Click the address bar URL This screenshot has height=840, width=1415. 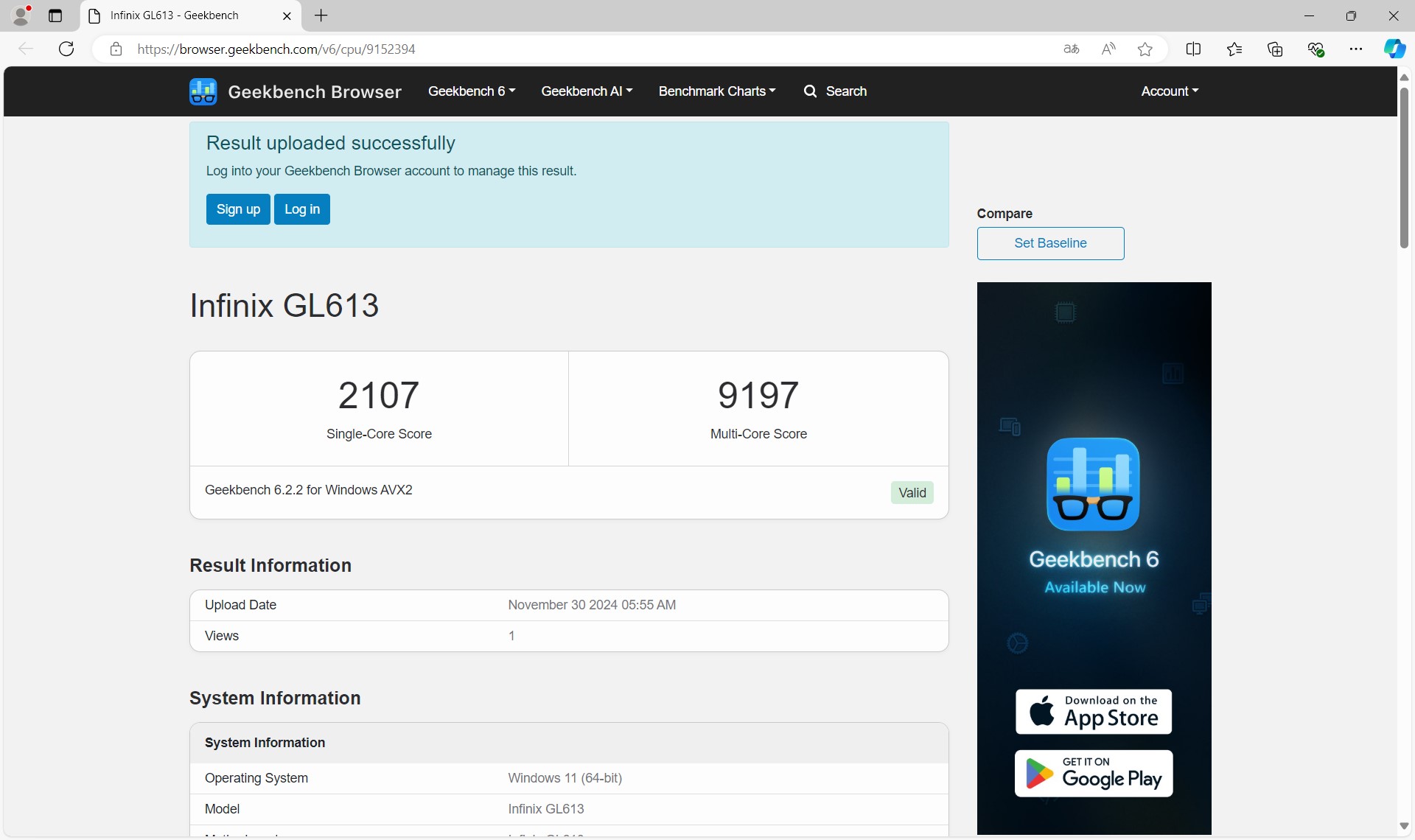(x=276, y=49)
